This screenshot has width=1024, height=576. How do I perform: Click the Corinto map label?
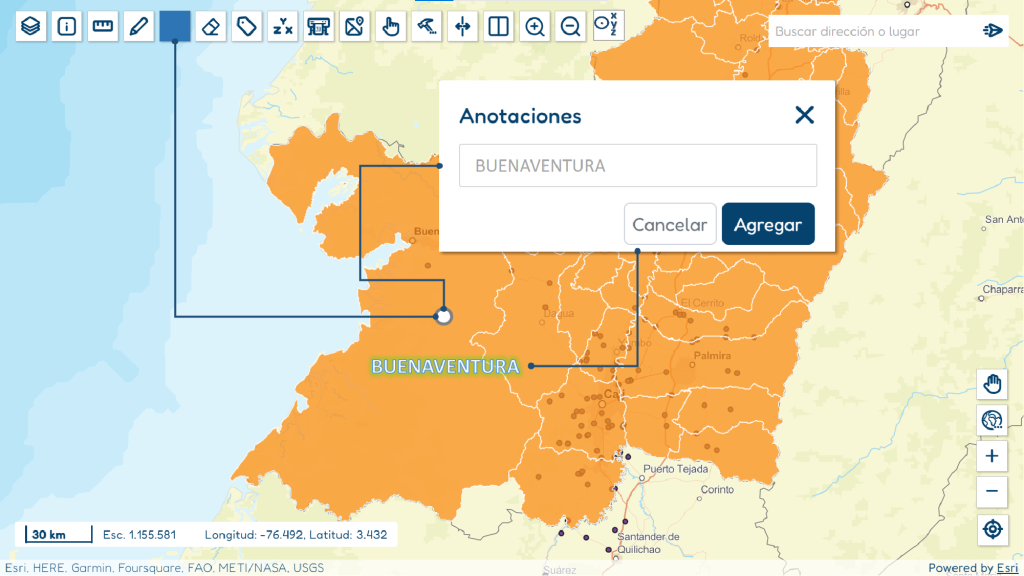[x=717, y=490]
